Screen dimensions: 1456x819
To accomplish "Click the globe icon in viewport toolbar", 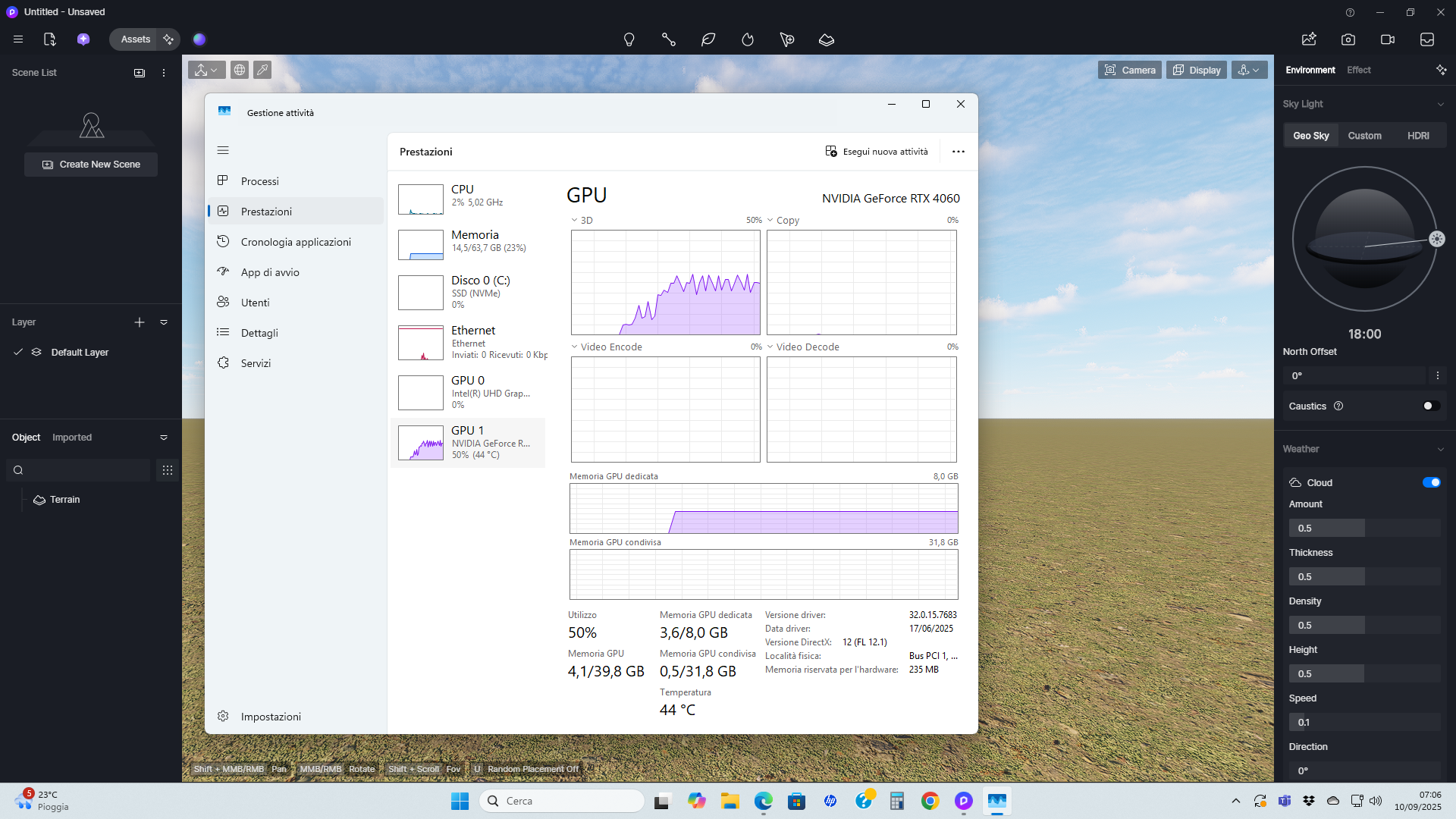I will [x=240, y=70].
